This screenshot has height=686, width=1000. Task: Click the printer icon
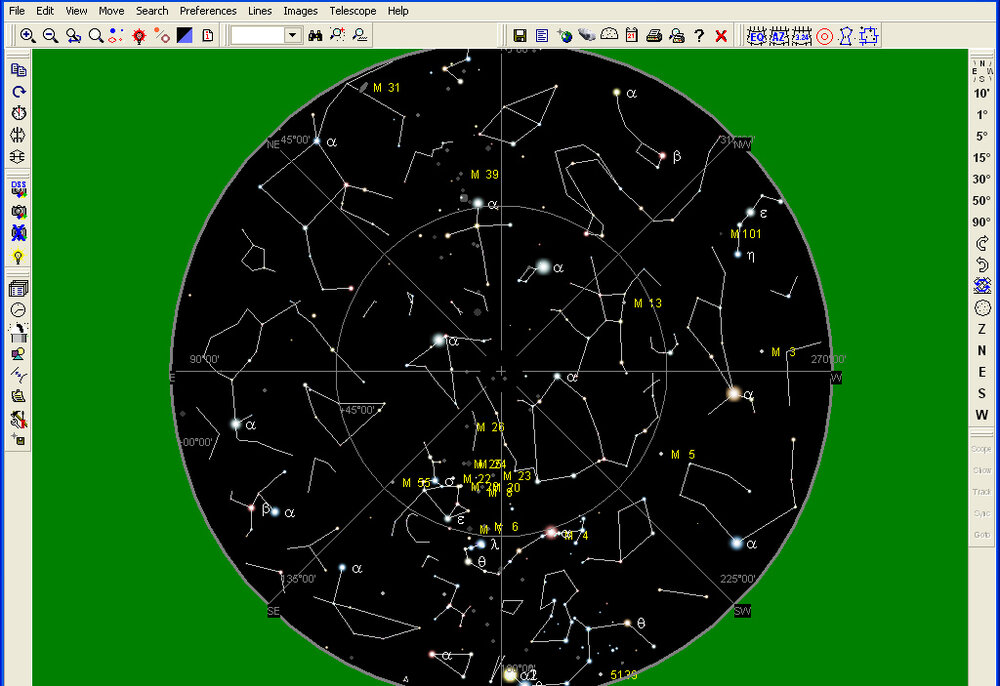pos(654,35)
